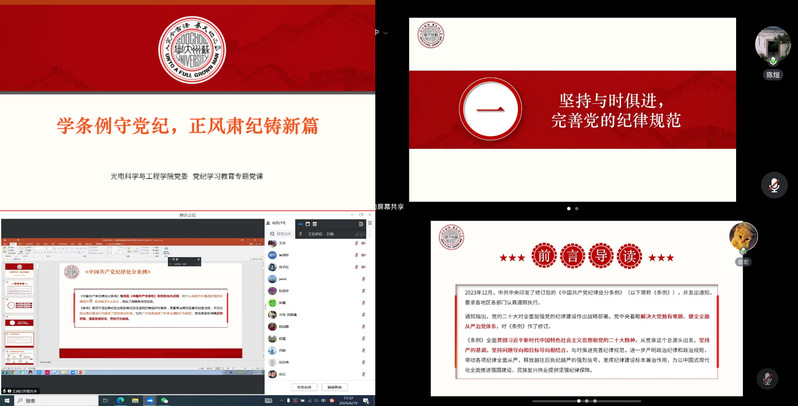Open Microsoft Edge from the taskbar
Screen dimensions: 798x406
point(118,400)
